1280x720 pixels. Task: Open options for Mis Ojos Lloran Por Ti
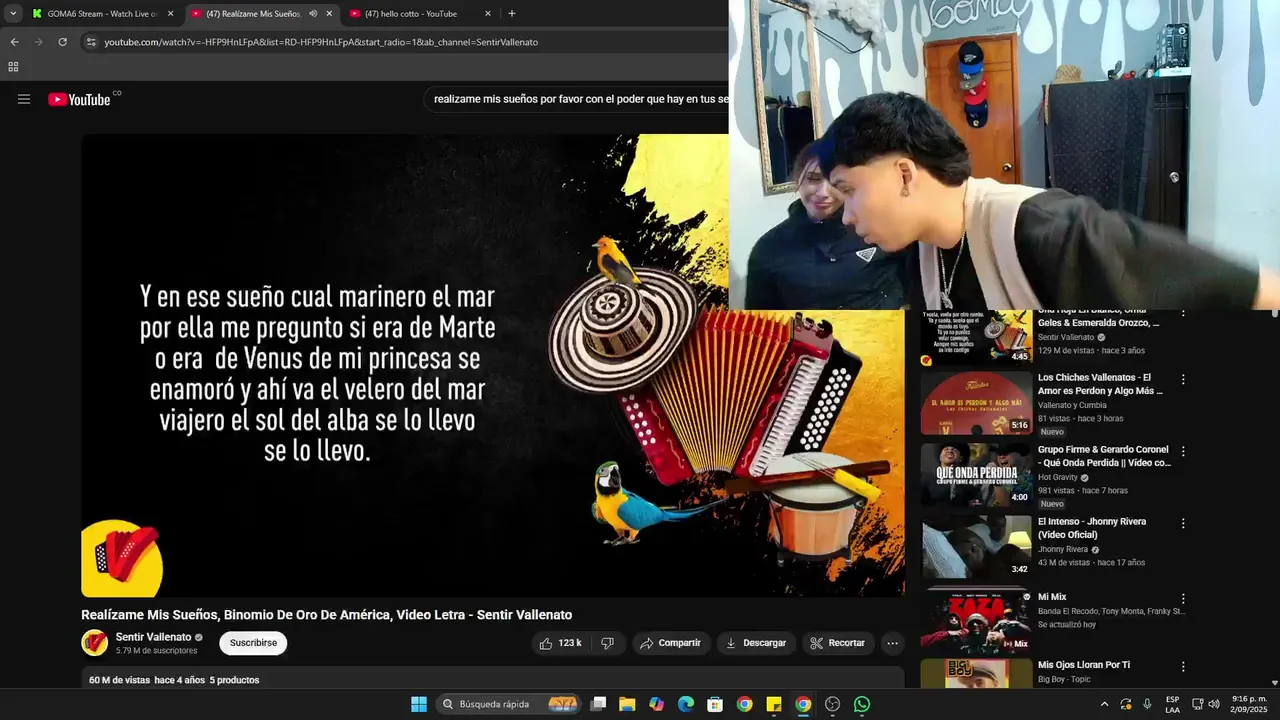[1183, 667]
